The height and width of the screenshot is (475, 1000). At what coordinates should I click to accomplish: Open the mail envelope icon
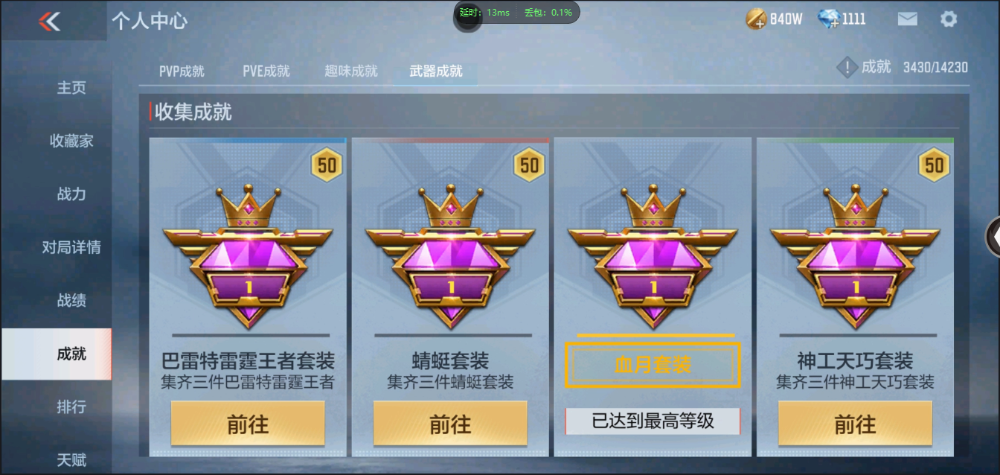[x=907, y=19]
